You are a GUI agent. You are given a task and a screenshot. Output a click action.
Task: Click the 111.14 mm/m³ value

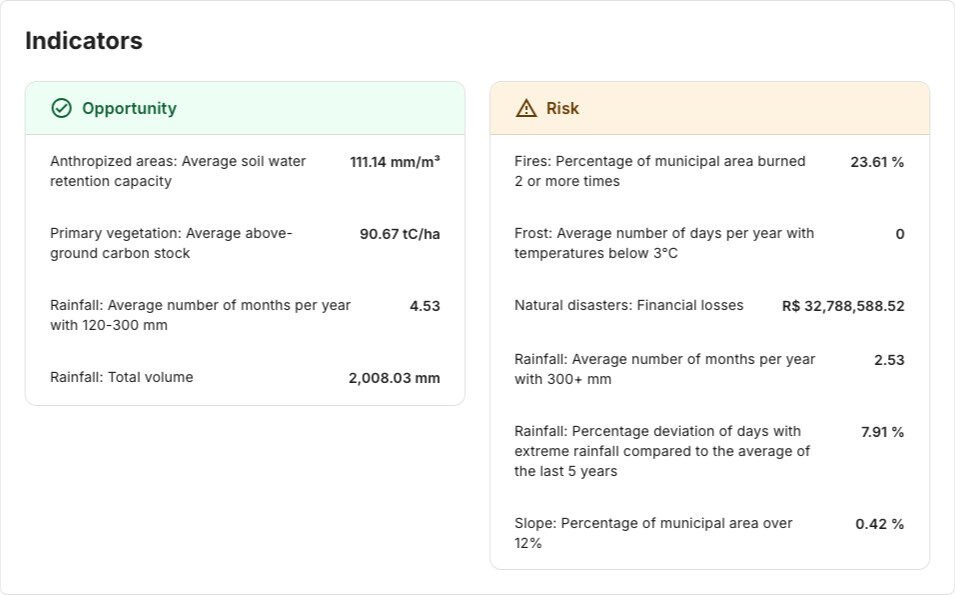coord(395,161)
